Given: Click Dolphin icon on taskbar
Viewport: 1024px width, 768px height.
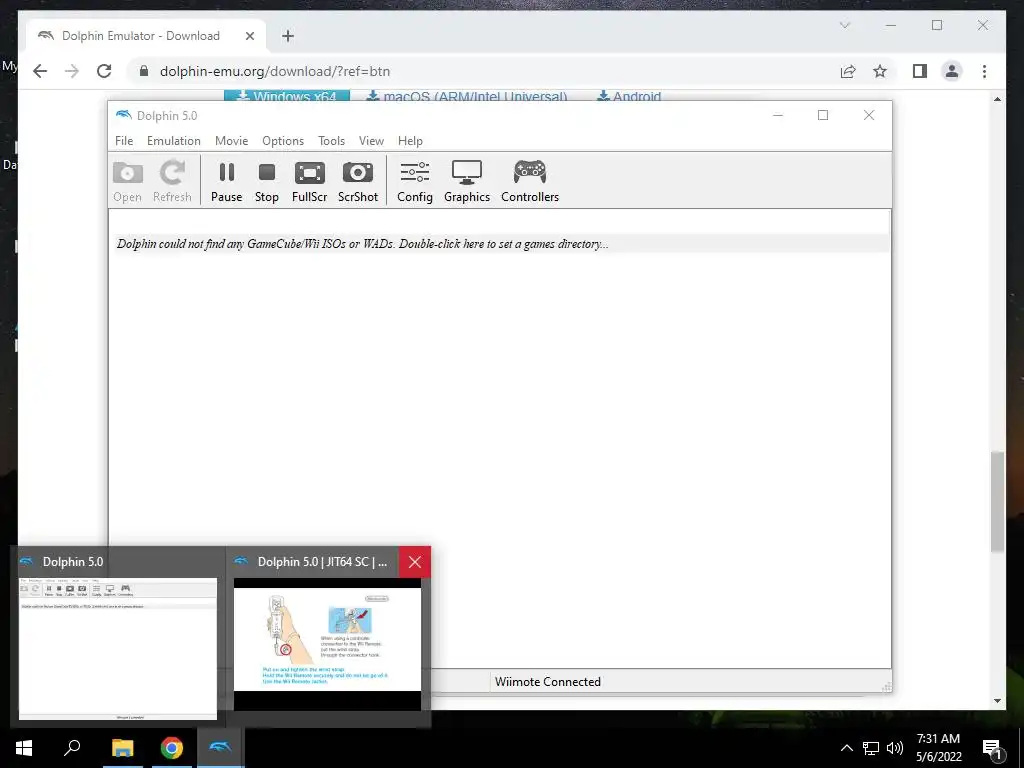Looking at the screenshot, I should [221, 748].
